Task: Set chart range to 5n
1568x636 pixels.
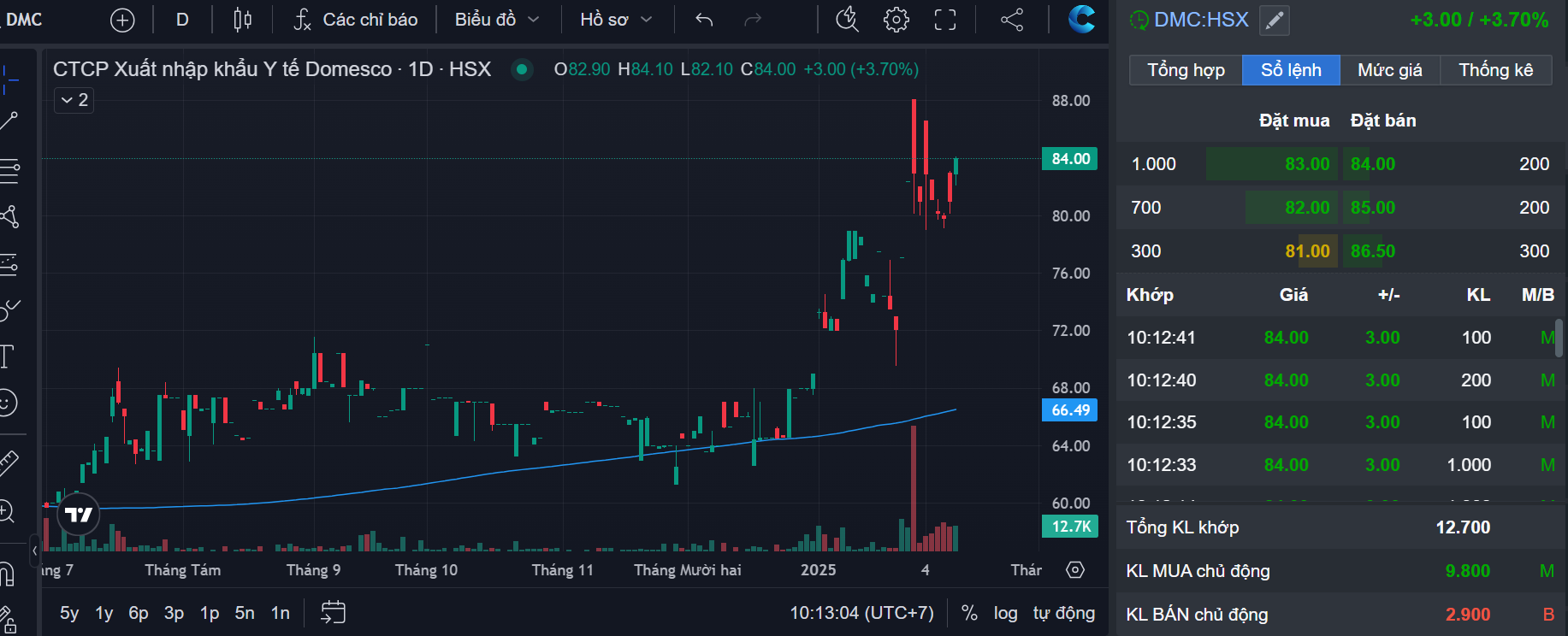Action: click(245, 612)
